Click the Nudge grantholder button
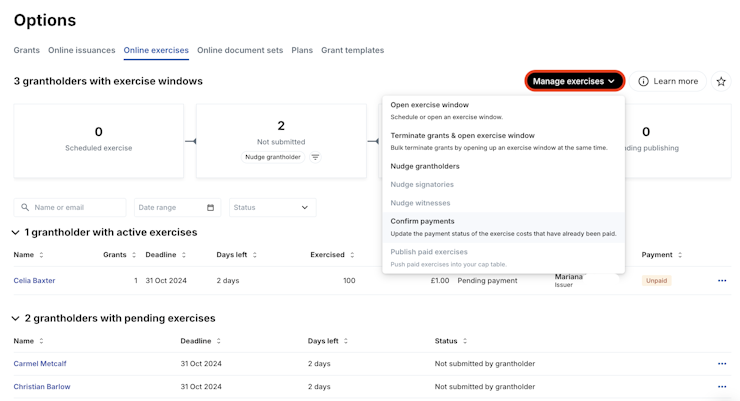This screenshot has height=401, width=740. 272,157
